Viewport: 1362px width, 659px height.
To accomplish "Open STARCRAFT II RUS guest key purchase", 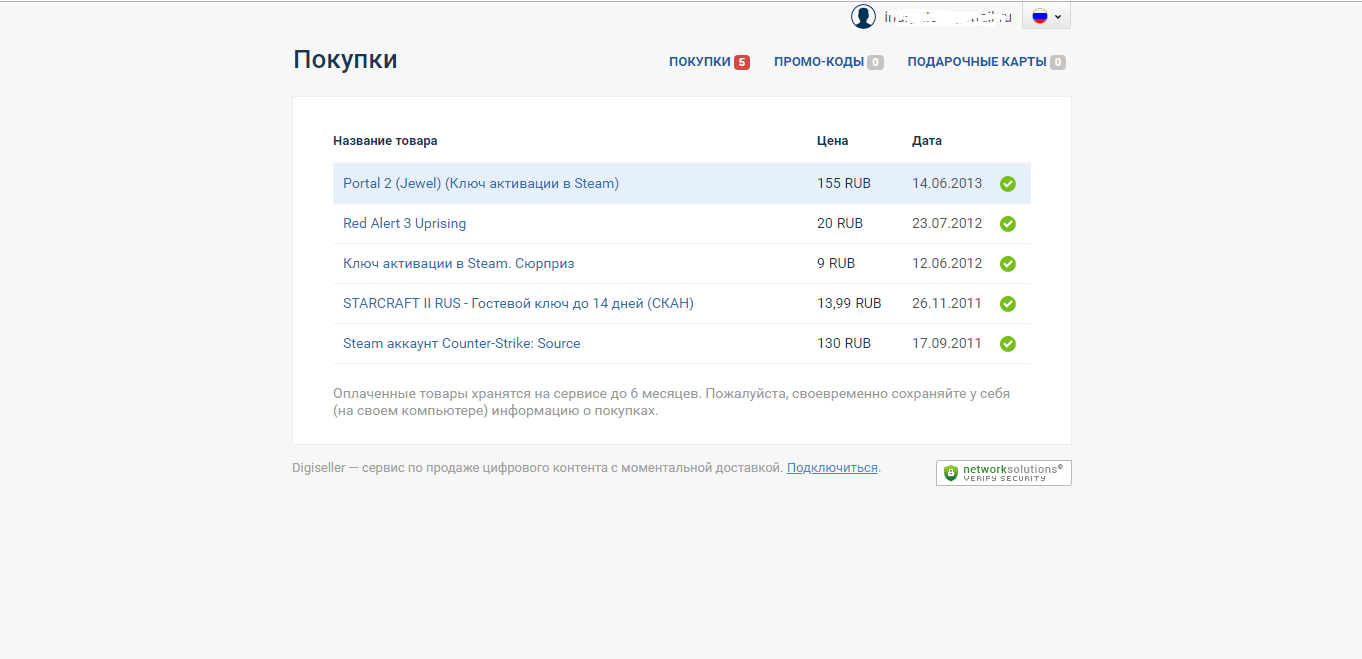I will pyautogui.click(x=518, y=304).
